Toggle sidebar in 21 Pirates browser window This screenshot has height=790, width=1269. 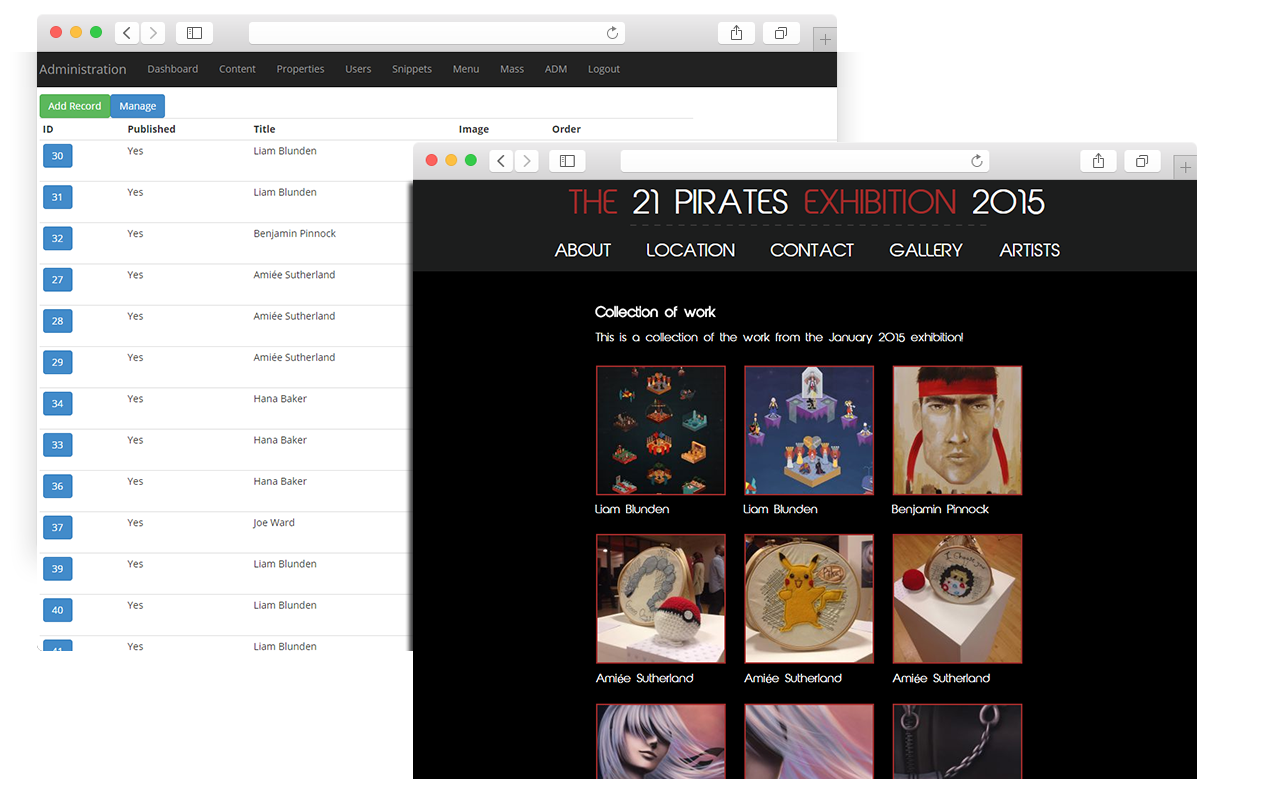click(567, 161)
